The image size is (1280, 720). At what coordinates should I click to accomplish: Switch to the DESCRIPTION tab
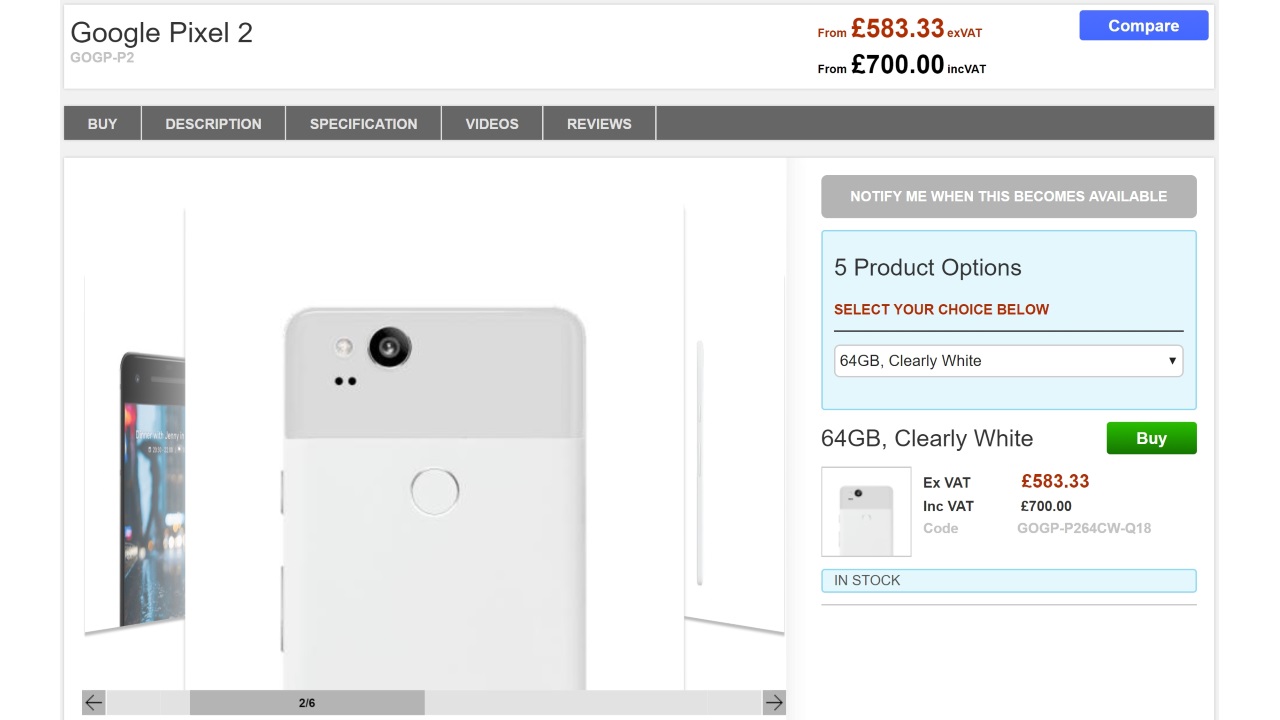click(213, 124)
